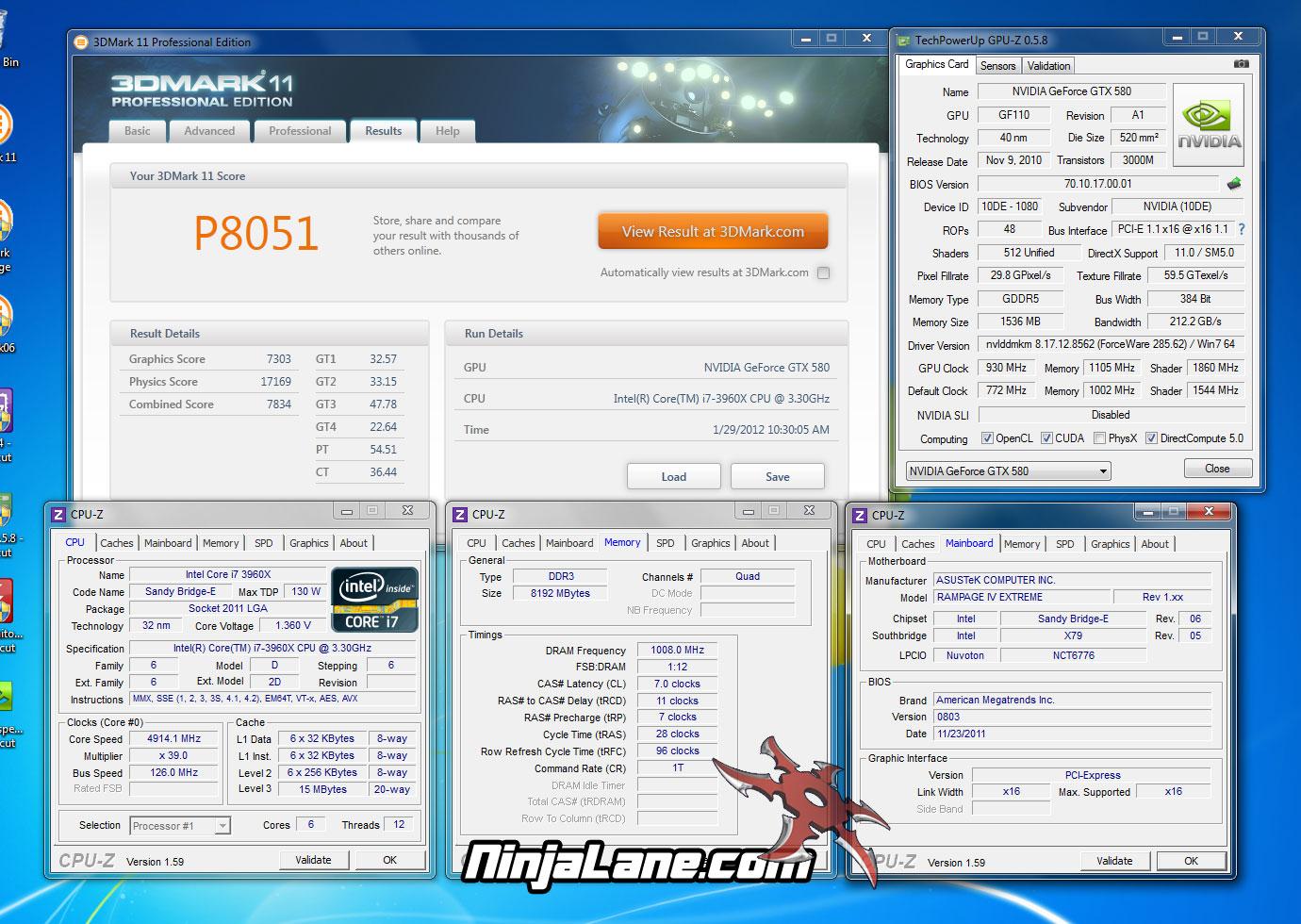Click the Bus Interface question mark icon
1301x924 pixels.
(1241, 229)
